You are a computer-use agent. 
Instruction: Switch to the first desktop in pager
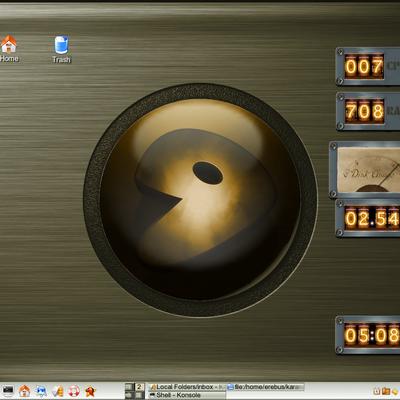[x=129, y=387]
